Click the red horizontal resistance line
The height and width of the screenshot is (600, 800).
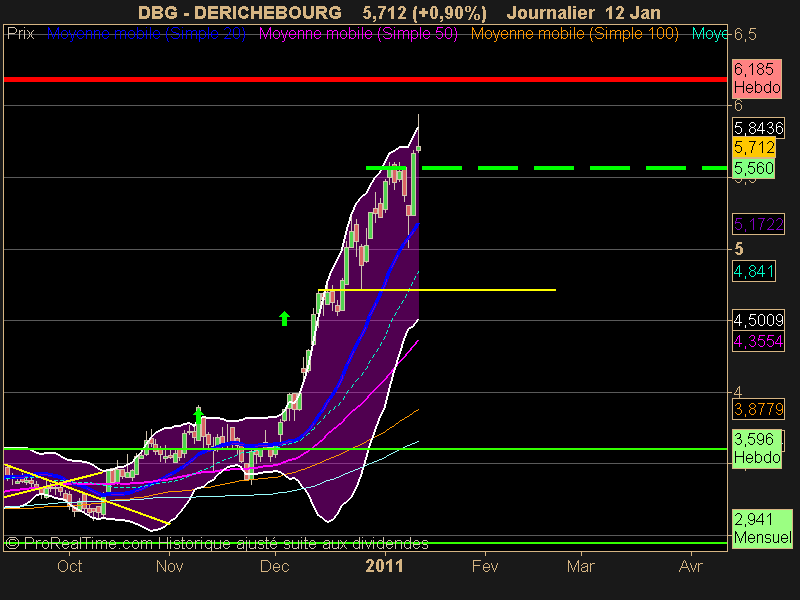coord(365,80)
